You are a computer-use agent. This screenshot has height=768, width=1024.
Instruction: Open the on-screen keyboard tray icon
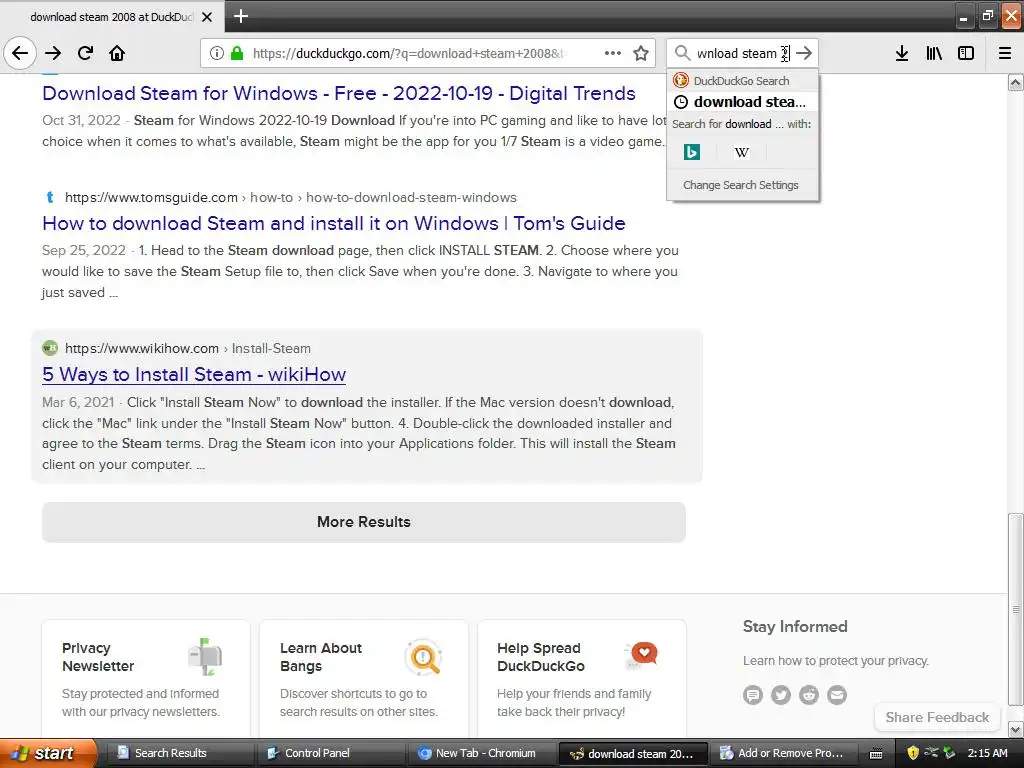(x=876, y=754)
